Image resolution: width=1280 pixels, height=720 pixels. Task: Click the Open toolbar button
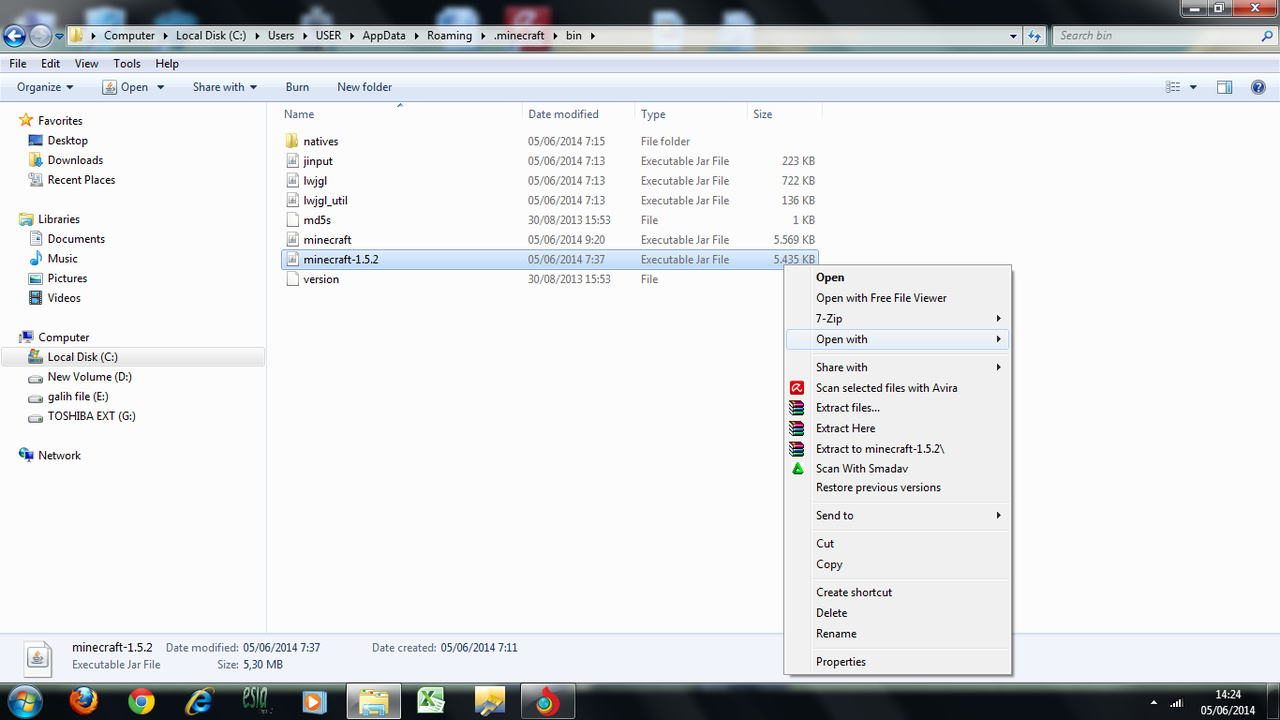pyautogui.click(x=125, y=87)
